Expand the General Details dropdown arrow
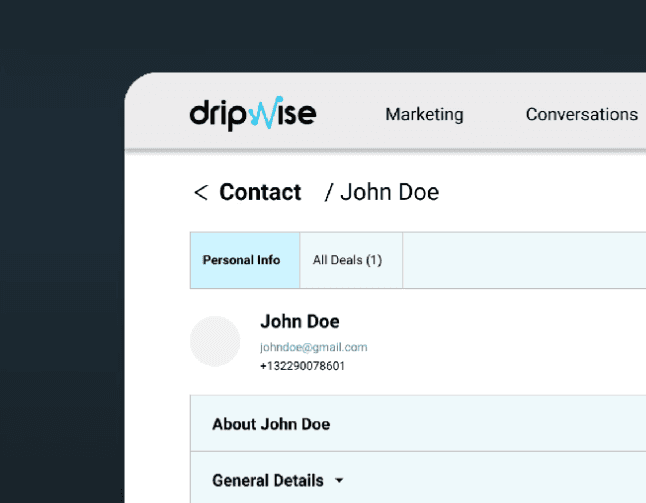This screenshot has height=503, width=646. (339, 480)
